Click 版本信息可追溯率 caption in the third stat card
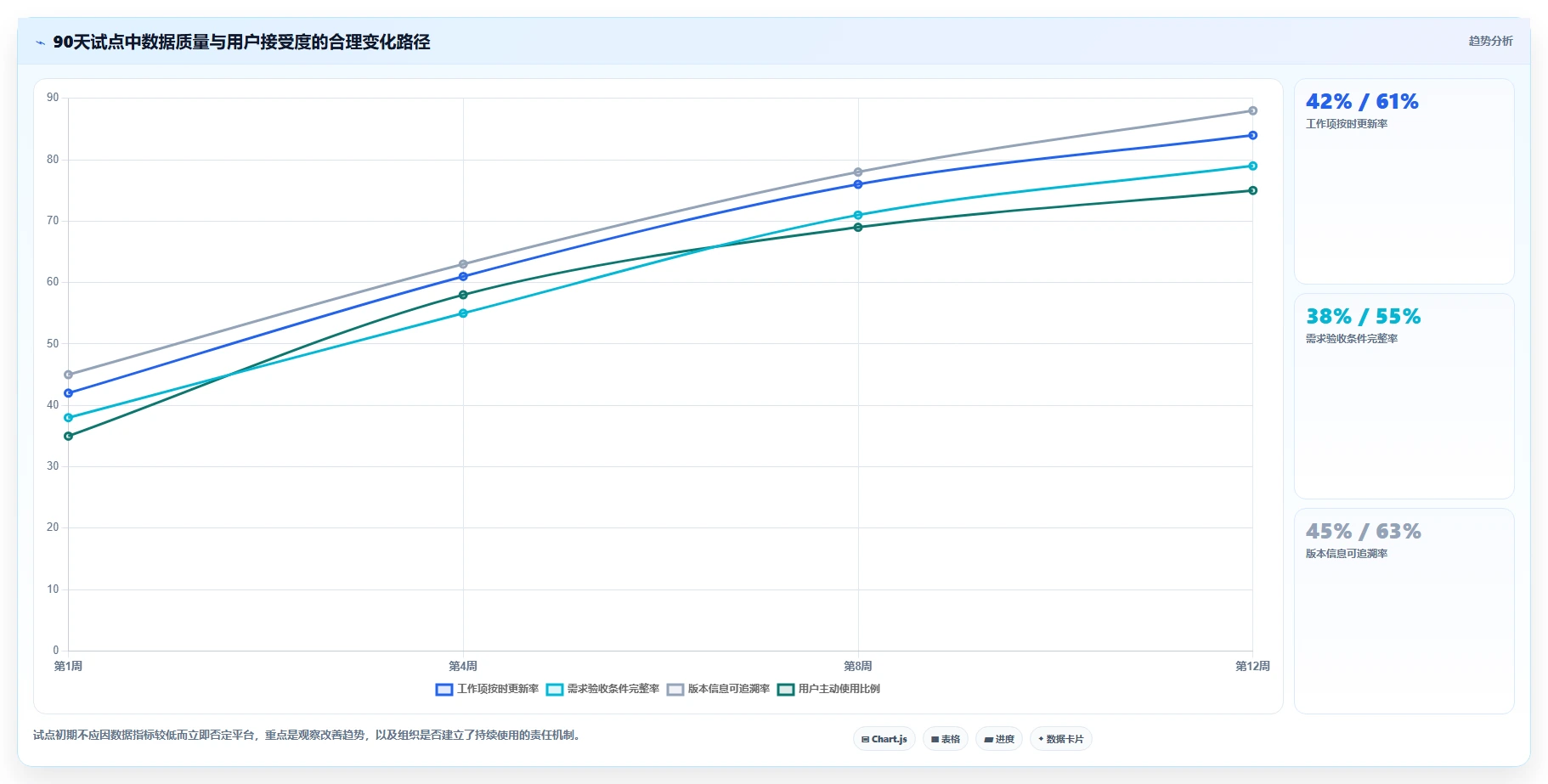 (1347, 554)
